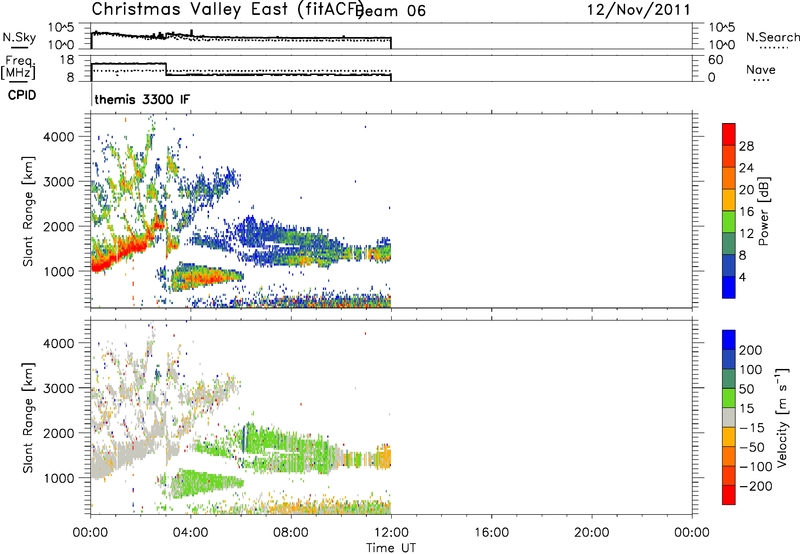Click the N.Sky legend label
Image resolution: width=800 pixels, height=554 pixels.
pos(19,37)
